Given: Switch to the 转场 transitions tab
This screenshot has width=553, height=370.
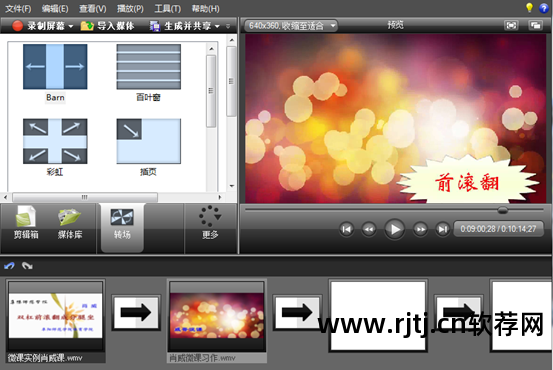Looking at the screenshot, I should click(122, 228).
